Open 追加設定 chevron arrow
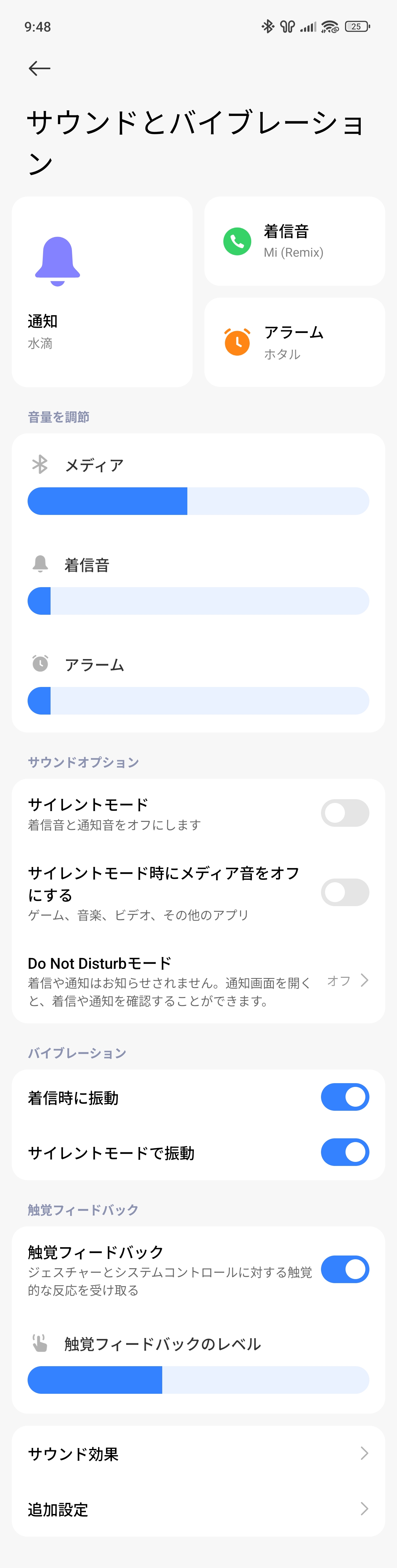The image size is (397, 1568). tap(364, 1509)
